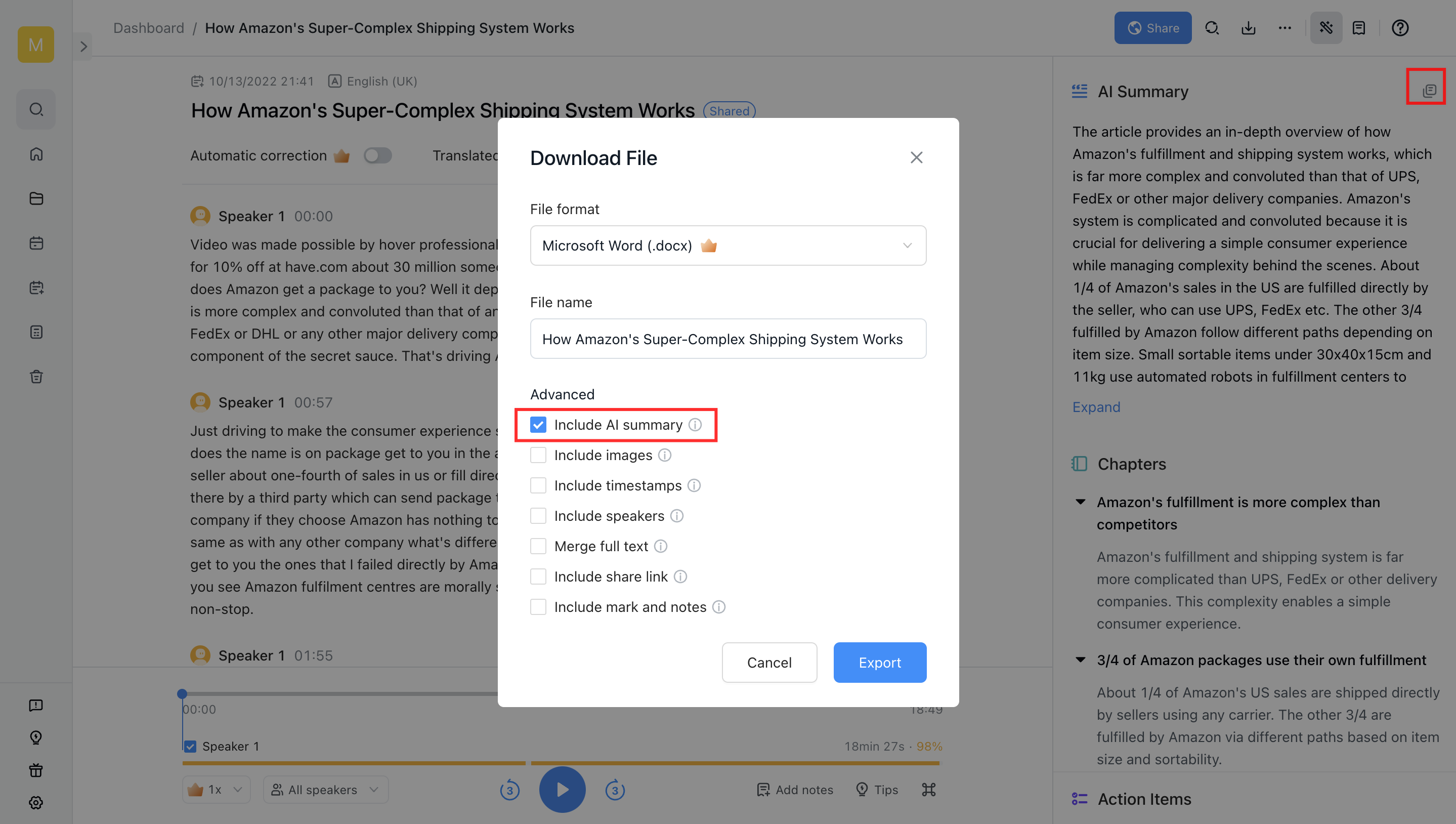Click info icon next to Include AI summary
The width and height of the screenshot is (1456, 824).
[x=695, y=425]
